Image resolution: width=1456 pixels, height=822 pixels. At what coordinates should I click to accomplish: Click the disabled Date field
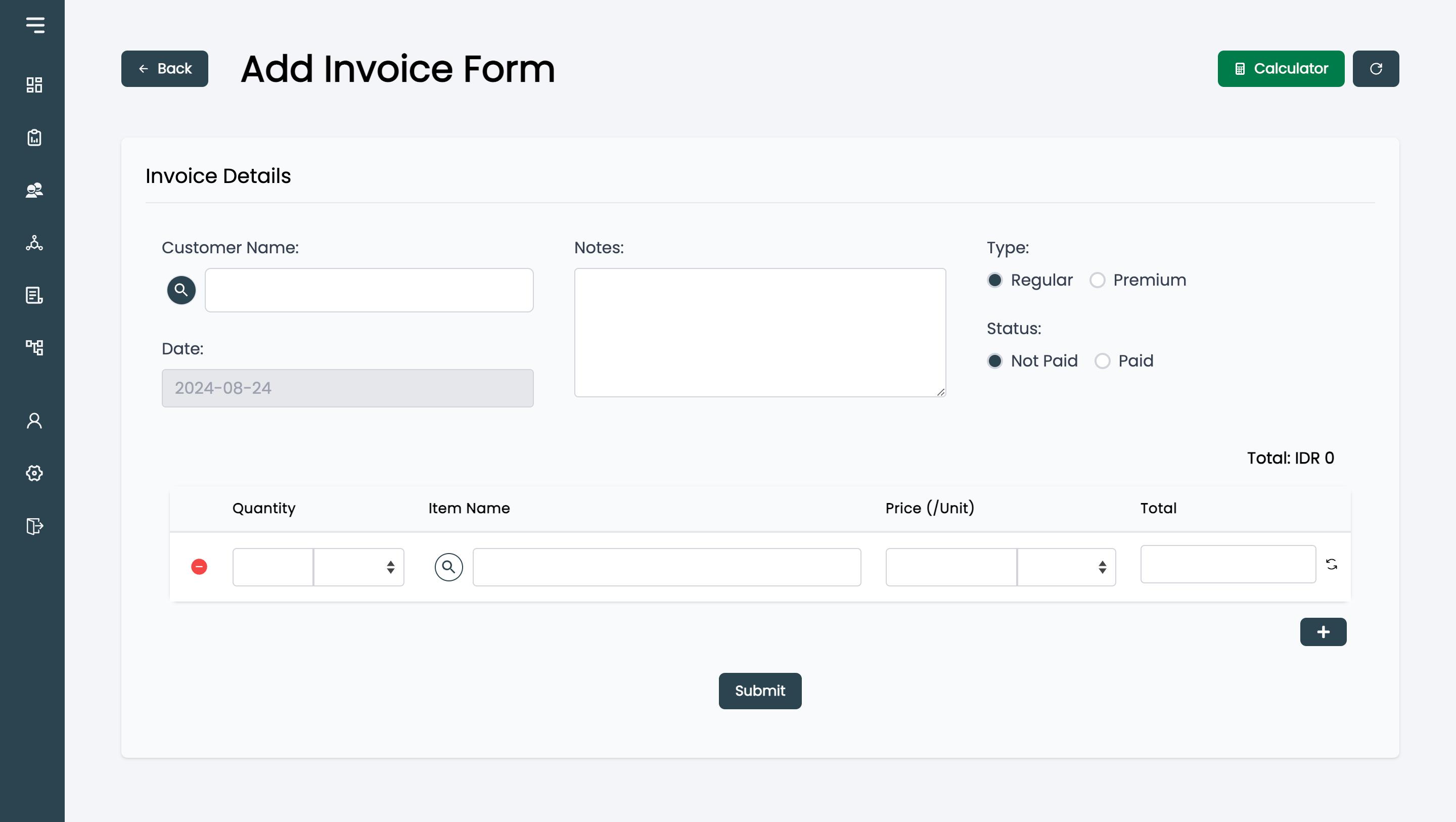coord(348,388)
